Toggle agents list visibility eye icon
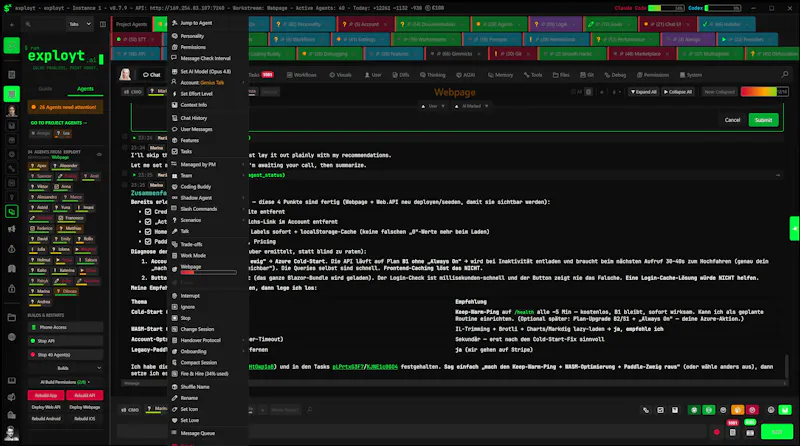 tap(99, 154)
